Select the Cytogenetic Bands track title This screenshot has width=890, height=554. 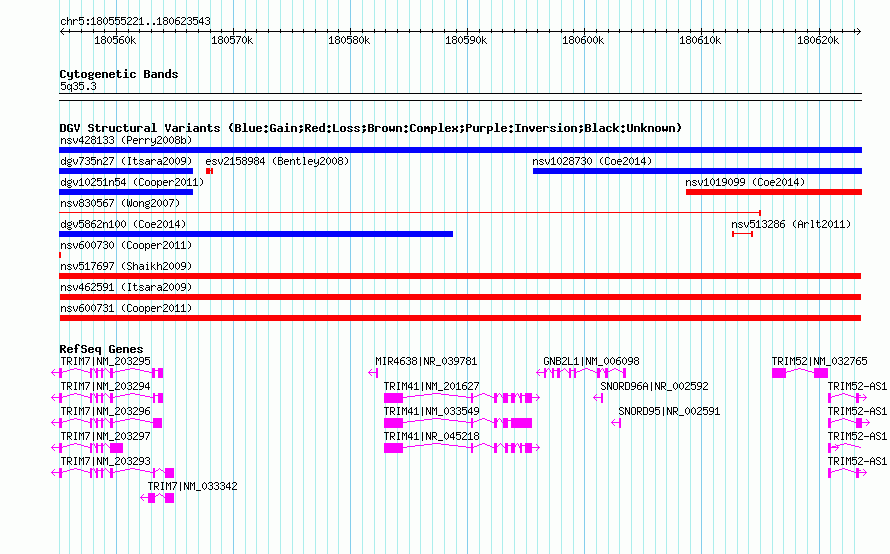(119, 74)
